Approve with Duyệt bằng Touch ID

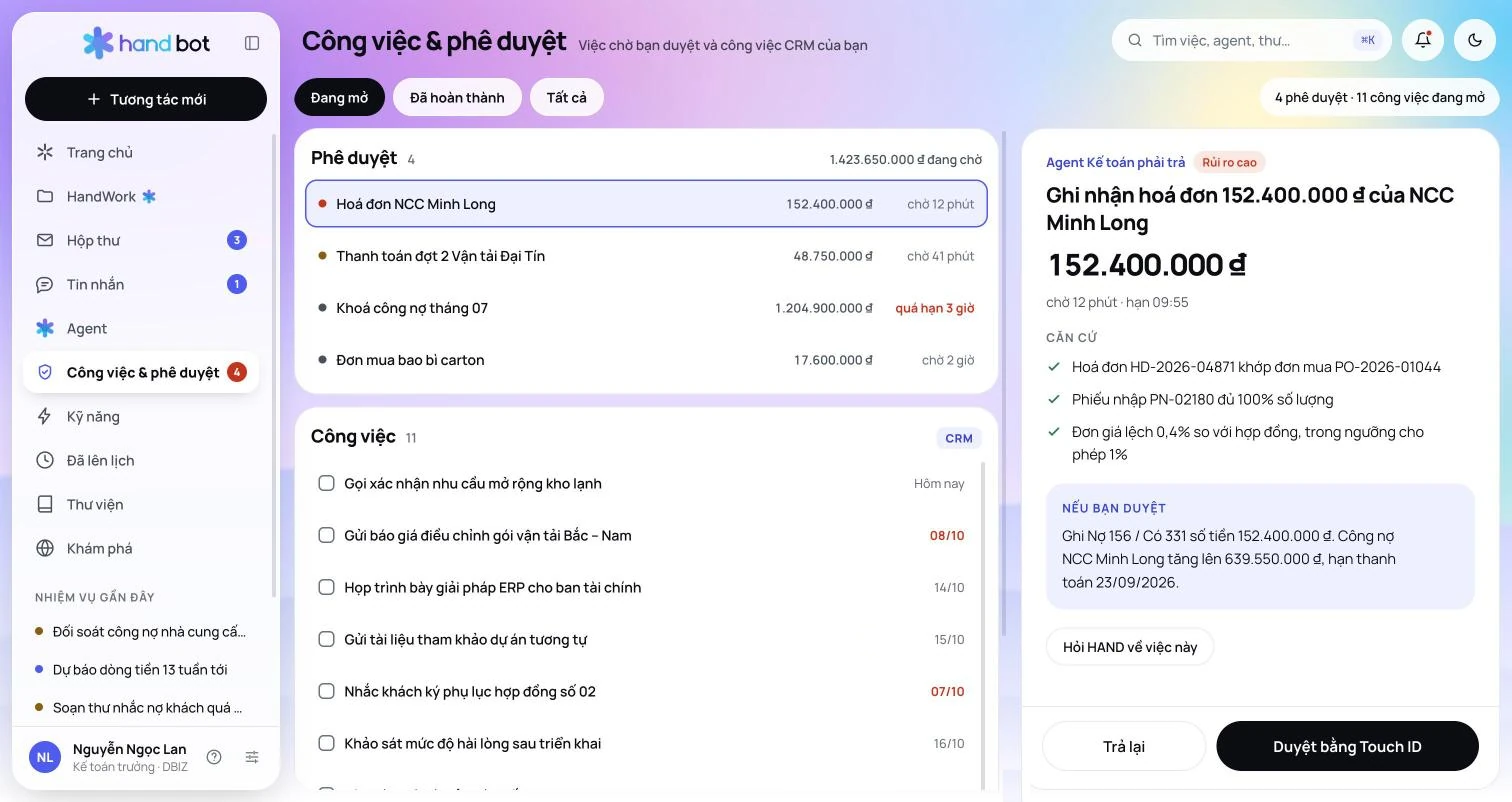tap(1347, 746)
